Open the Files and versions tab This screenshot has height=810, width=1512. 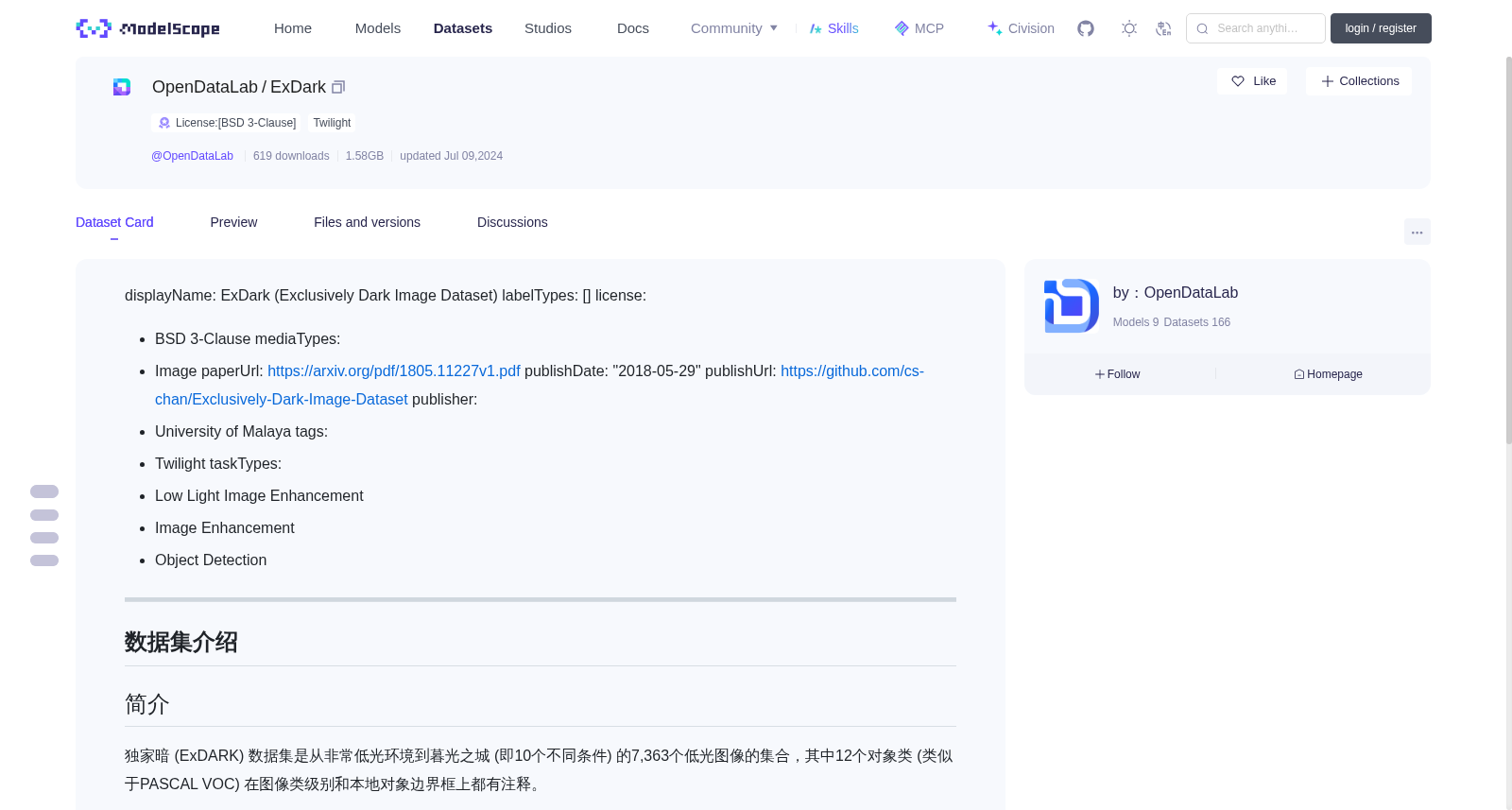(367, 222)
